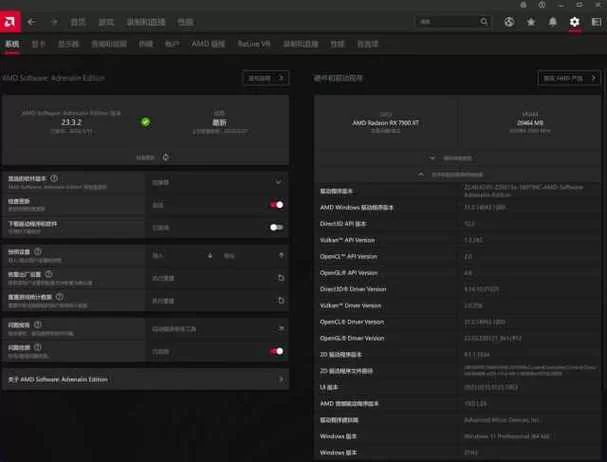Image resolution: width=607 pixels, height=462 pixels.
Task: Select the System sub-tab
Action: click(12, 44)
